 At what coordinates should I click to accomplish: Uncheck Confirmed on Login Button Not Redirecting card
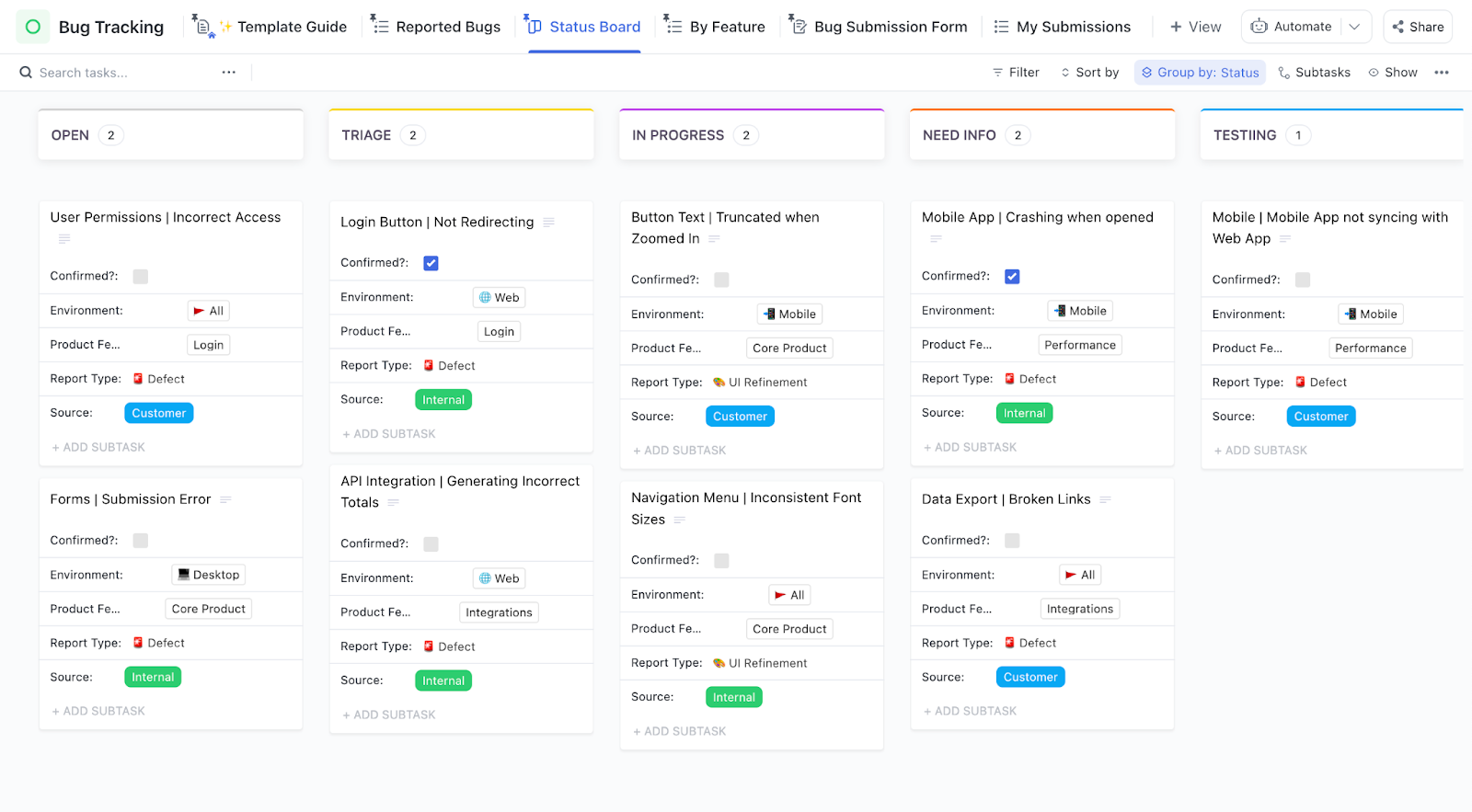(431, 263)
